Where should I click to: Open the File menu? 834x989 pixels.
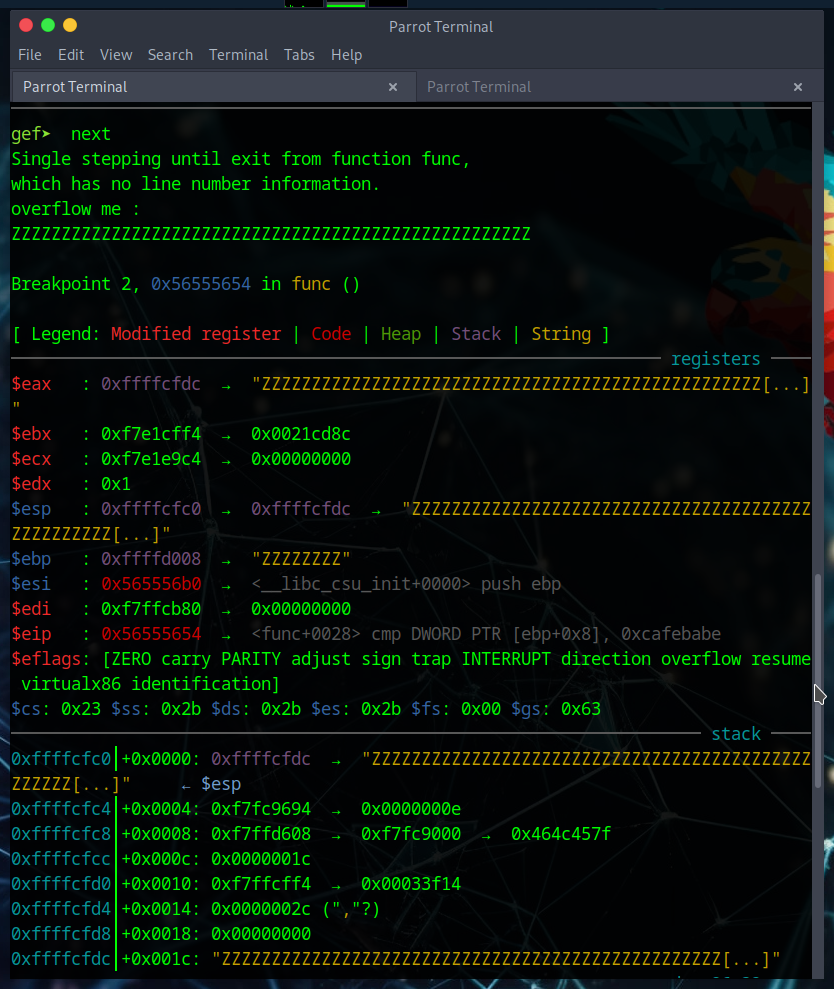point(30,55)
